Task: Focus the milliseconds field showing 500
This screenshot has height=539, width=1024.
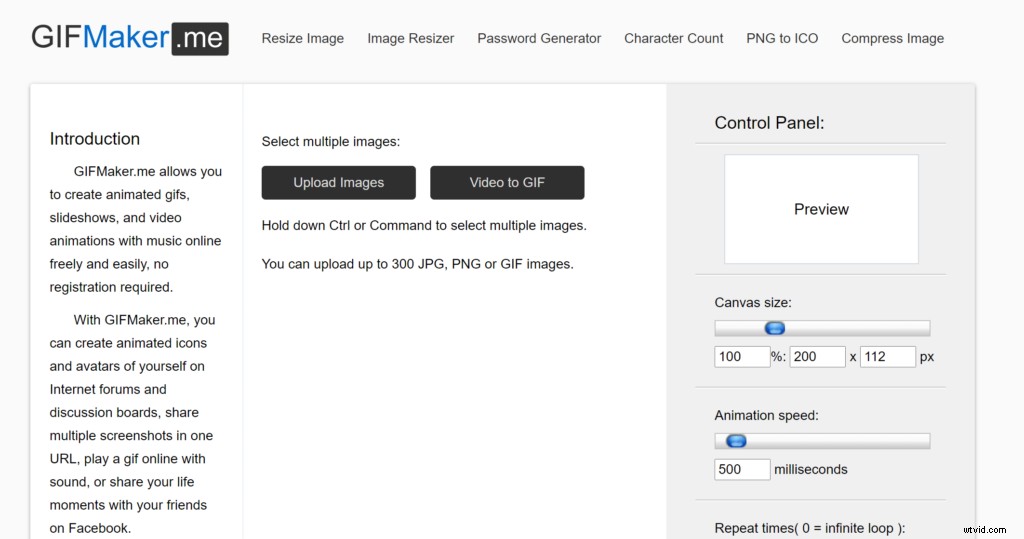Action: [x=742, y=469]
